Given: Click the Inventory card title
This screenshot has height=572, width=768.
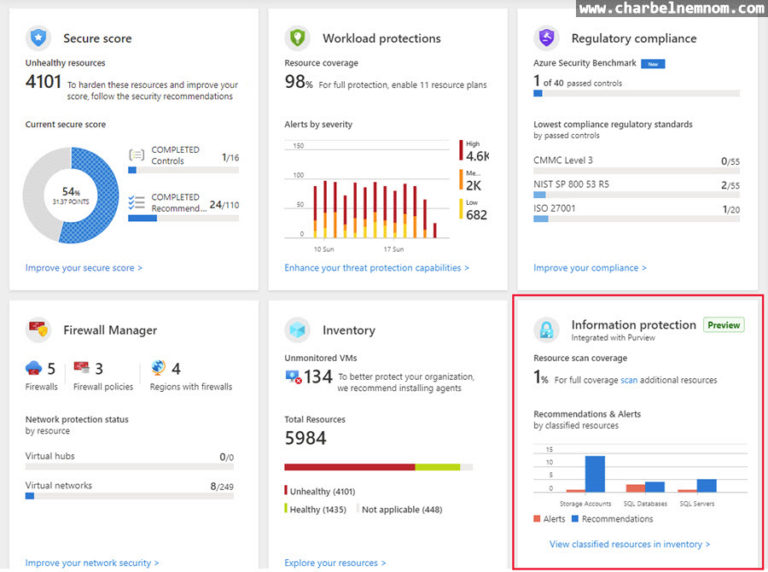Looking at the screenshot, I should 349,330.
